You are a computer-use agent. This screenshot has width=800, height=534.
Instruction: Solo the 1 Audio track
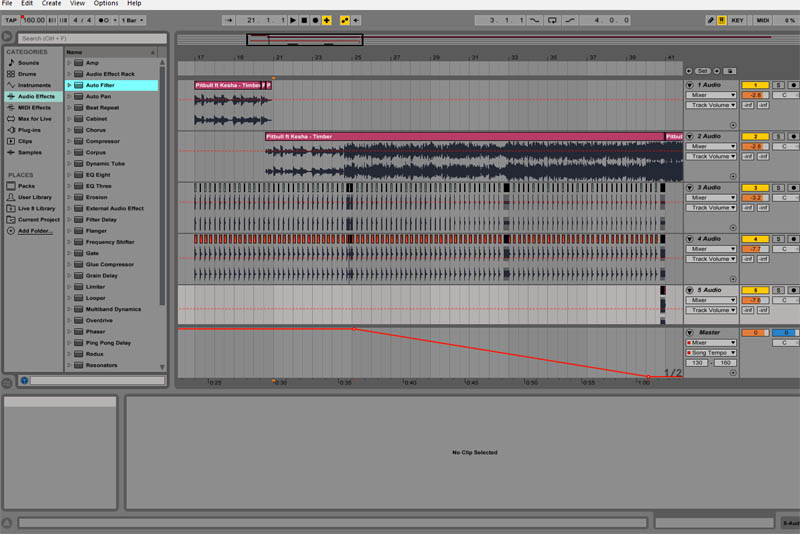click(x=778, y=85)
